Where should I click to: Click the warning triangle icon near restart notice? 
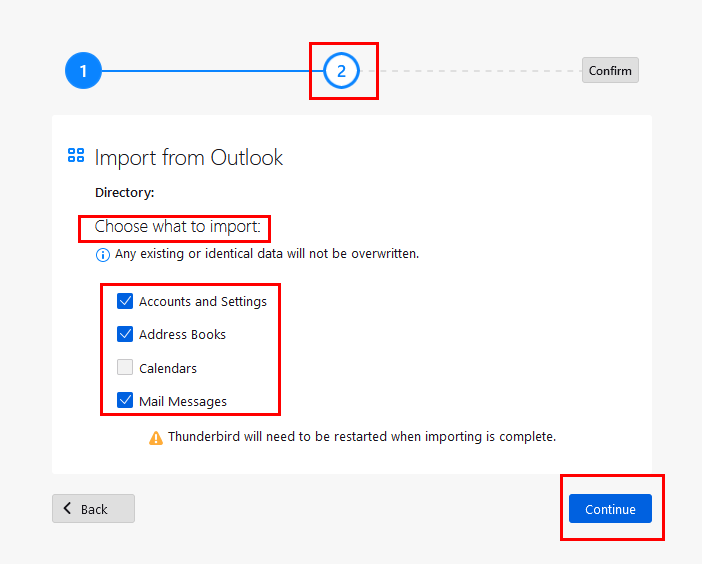[156, 438]
